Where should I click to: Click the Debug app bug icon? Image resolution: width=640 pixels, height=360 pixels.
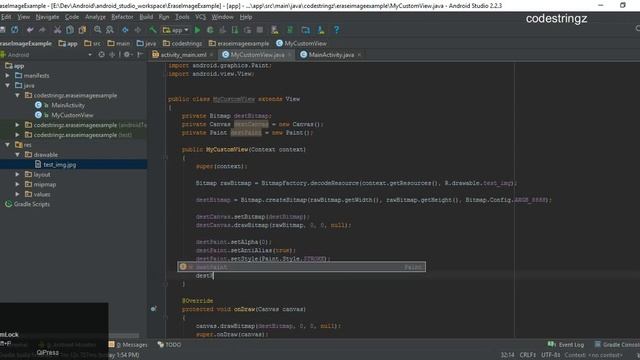[210, 30]
